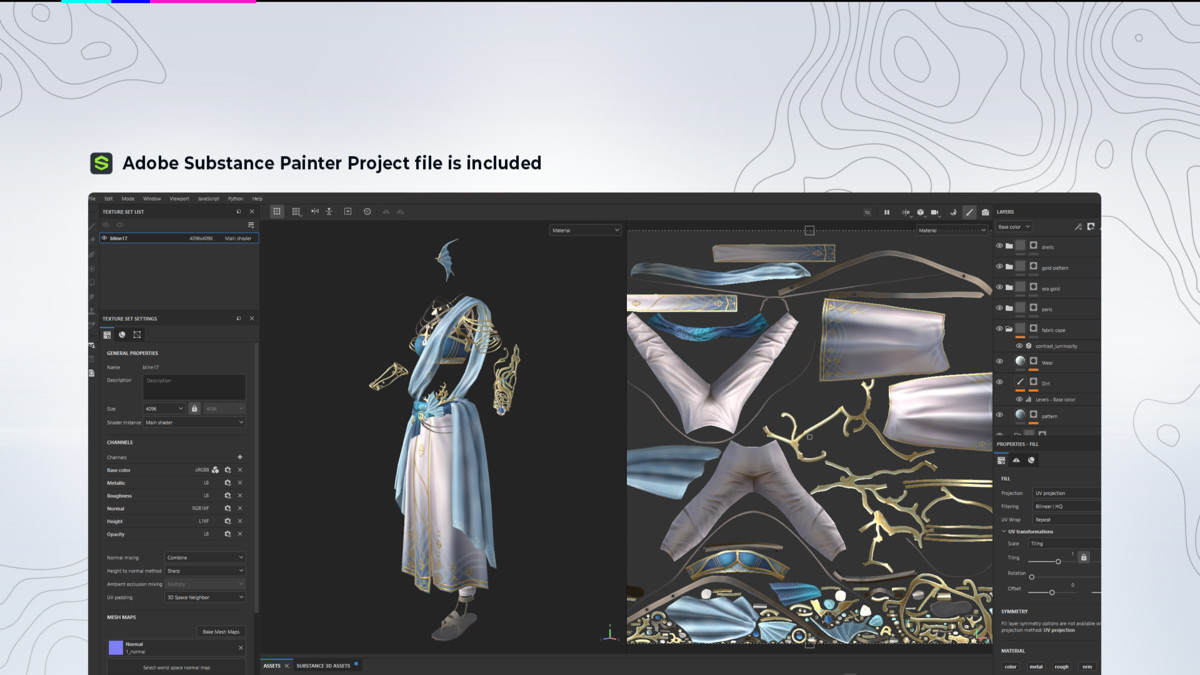Hide the gold pattern layer
The height and width of the screenshot is (675, 1200).
point(999,267)
